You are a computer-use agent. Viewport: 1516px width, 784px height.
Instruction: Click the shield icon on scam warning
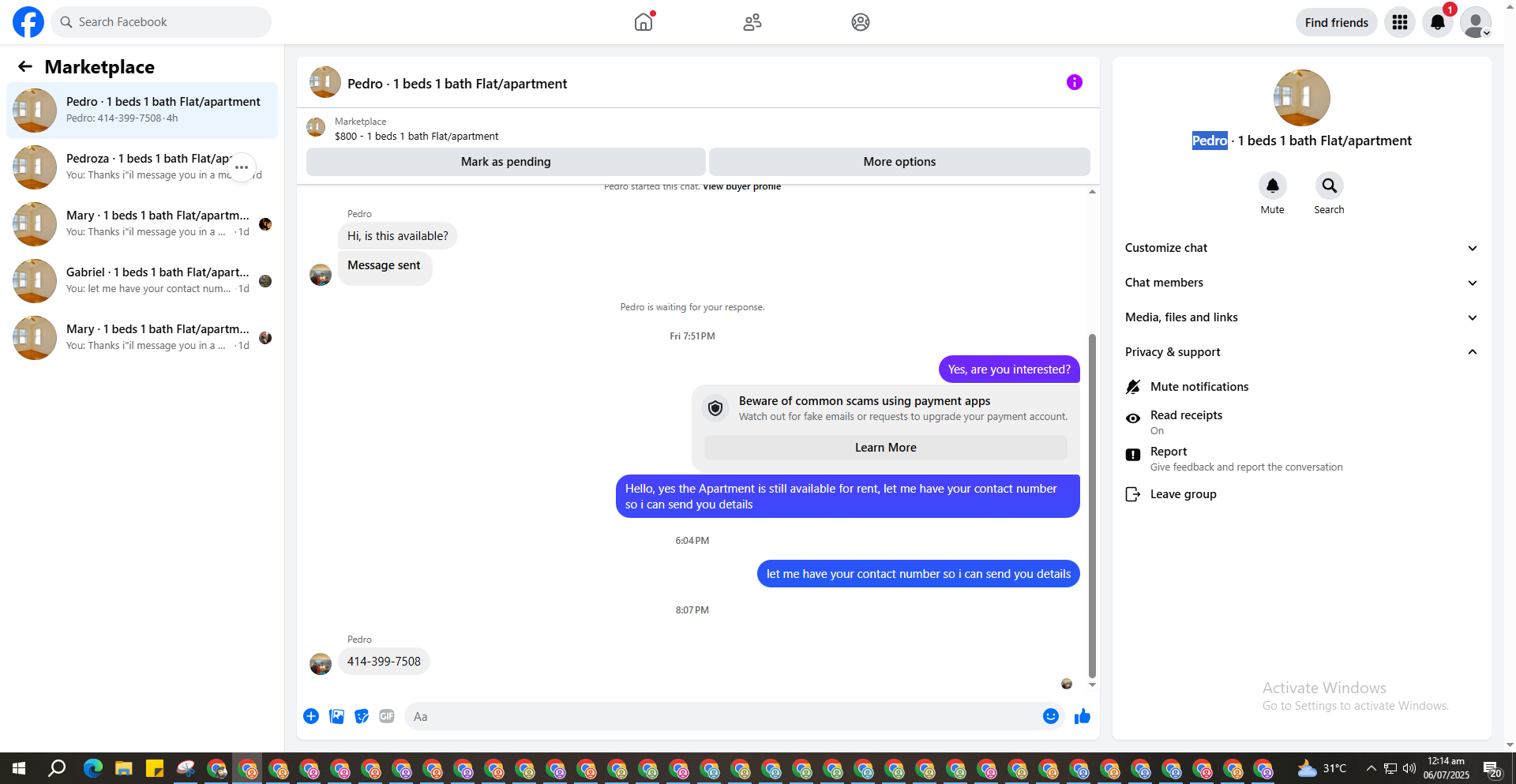pyautogui.click(x=715, y=408)
